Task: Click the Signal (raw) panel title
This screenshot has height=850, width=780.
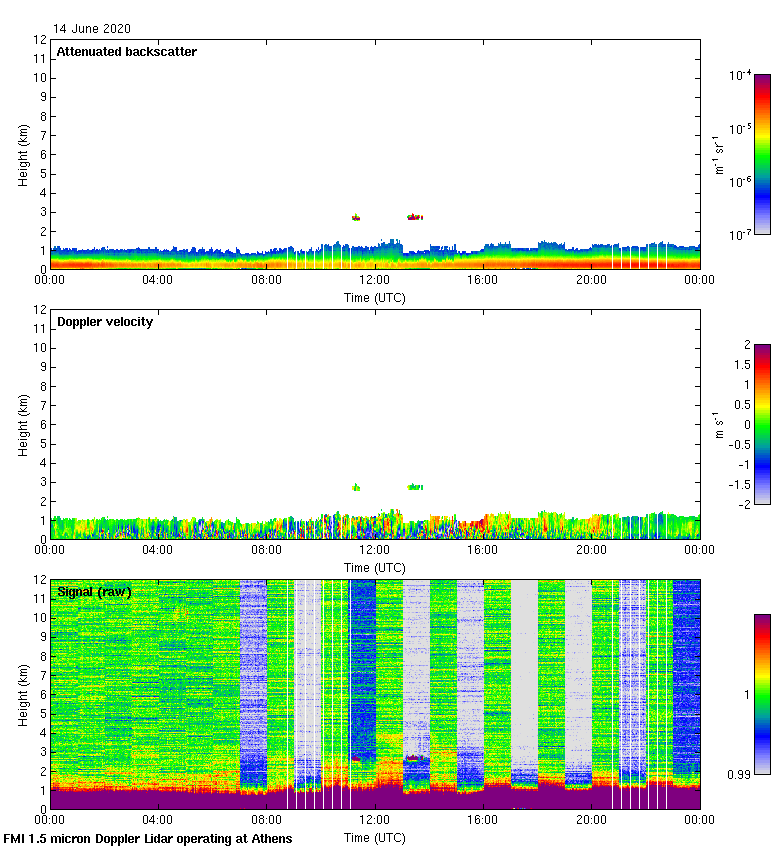Action: [94, 592]
